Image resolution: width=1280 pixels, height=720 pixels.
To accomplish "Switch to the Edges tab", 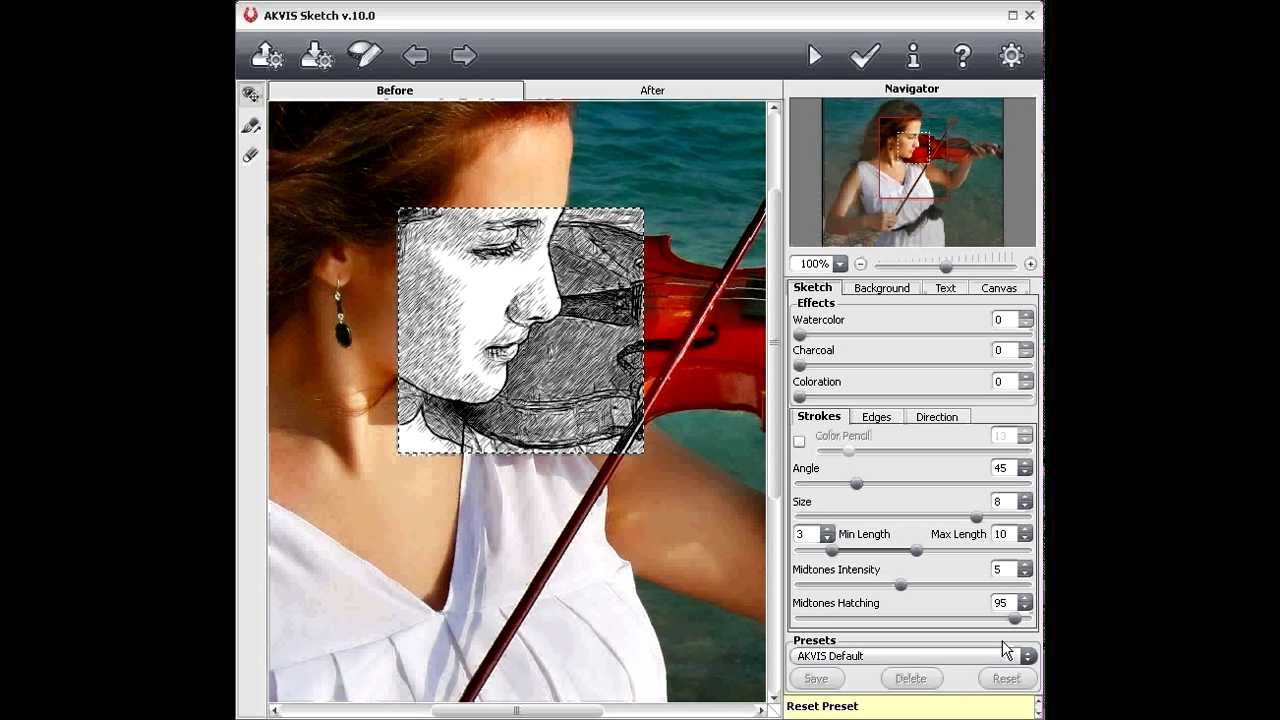I will click(x=876, y=417).
